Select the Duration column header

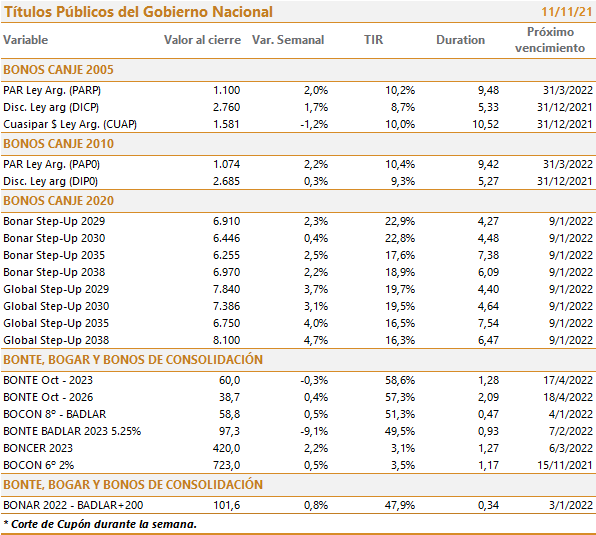461,40
